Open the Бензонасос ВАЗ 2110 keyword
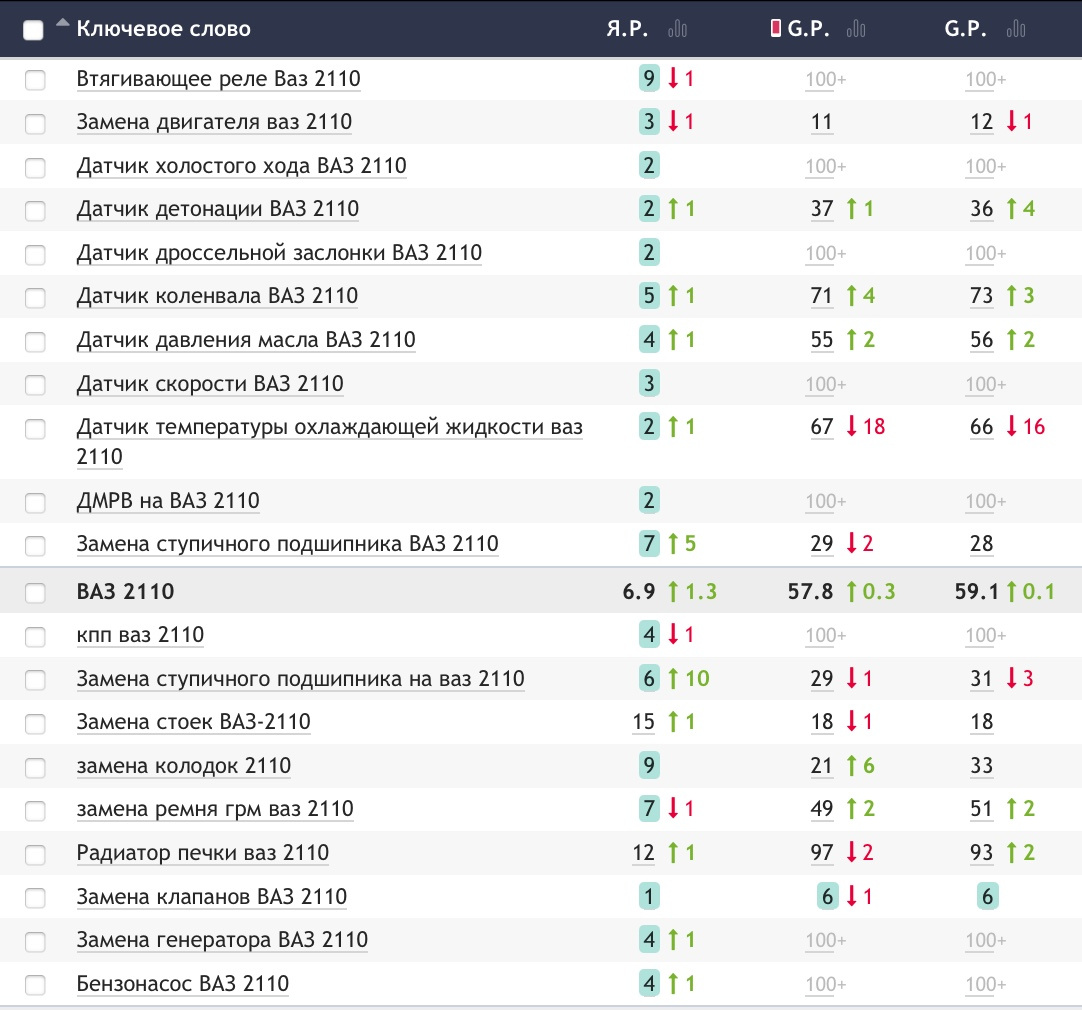 tap(182, 984)
